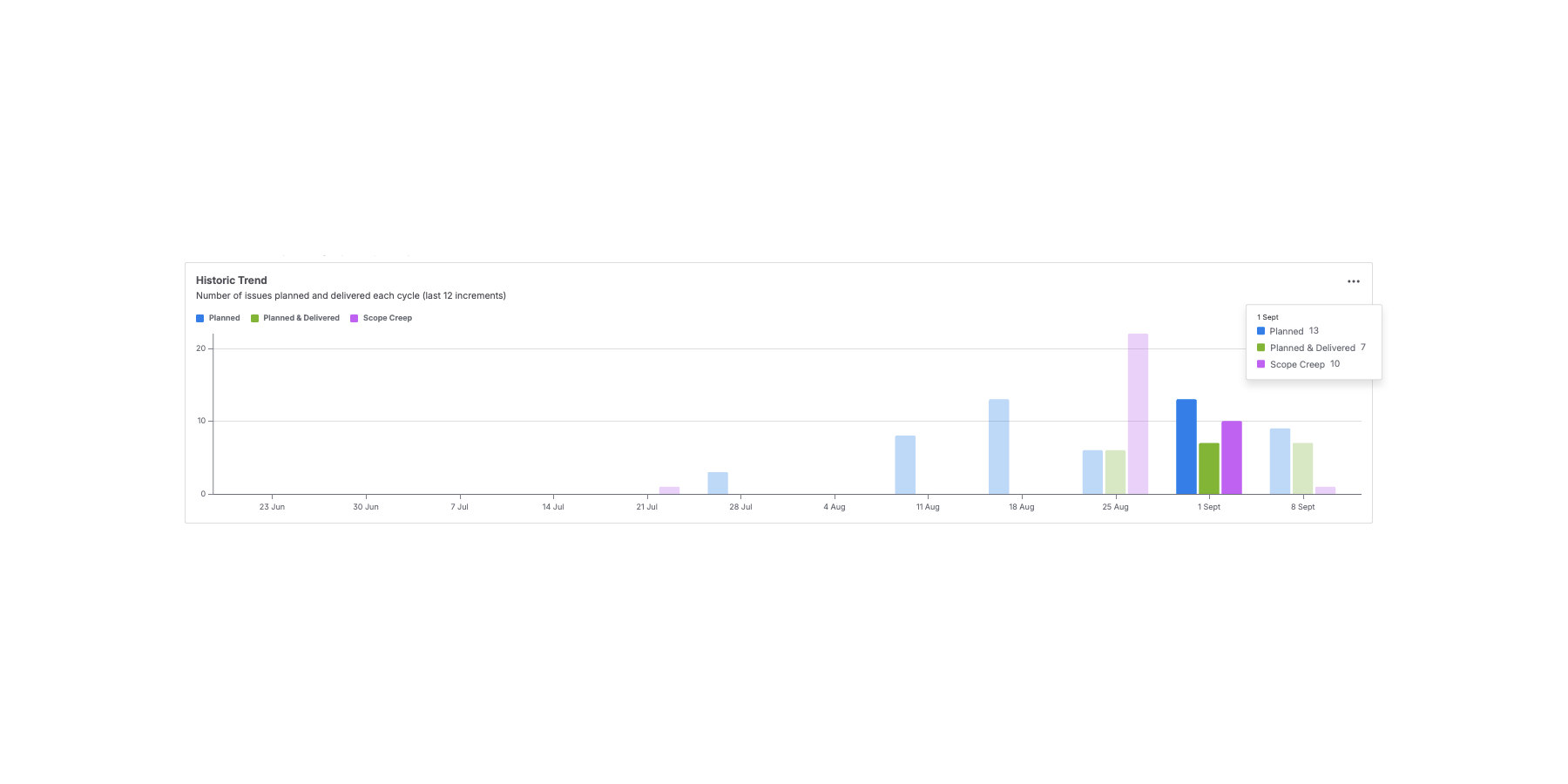Select the green Planned & Delivered bar for 1 Sept
The height and width of the screenshot is (784, 1568).
pos(1209,469)
